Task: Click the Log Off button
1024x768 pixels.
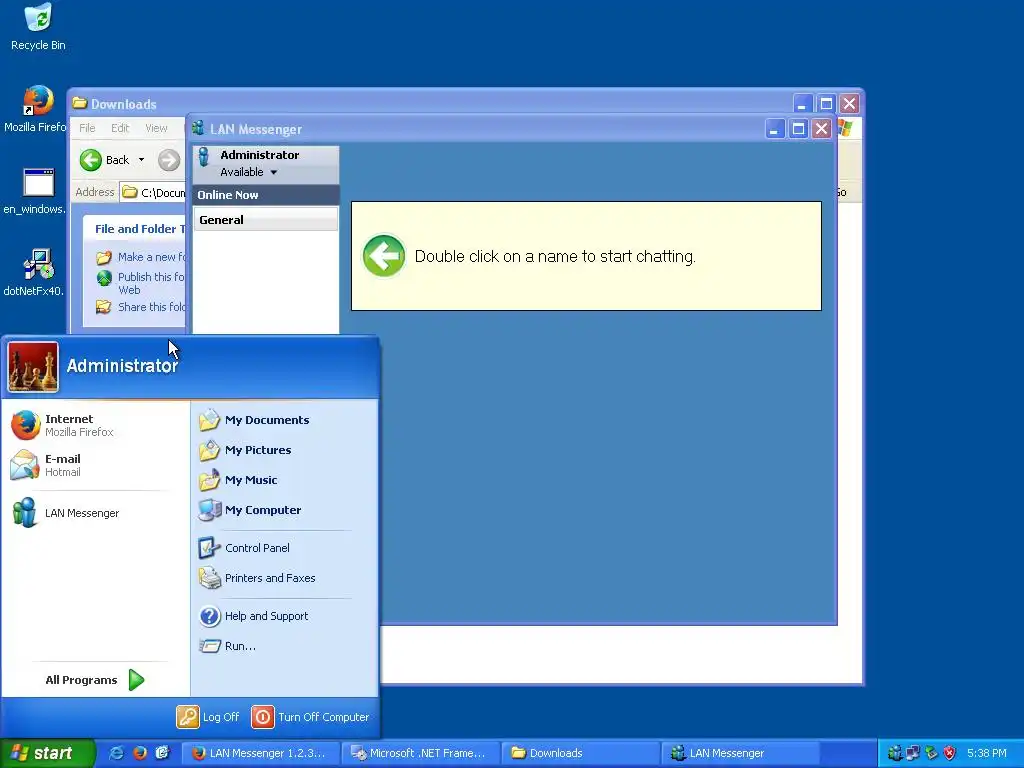Action: 208,717
